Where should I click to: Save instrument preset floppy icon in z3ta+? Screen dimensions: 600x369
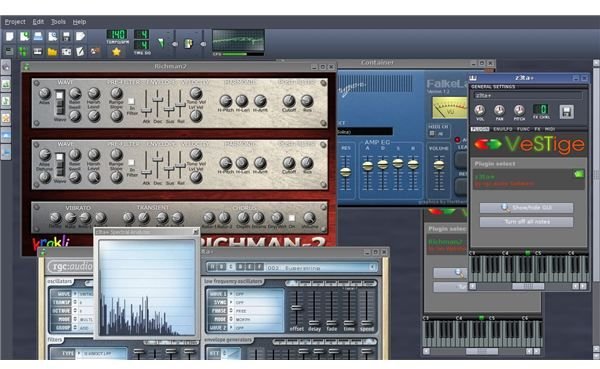[x=567, y=112]
